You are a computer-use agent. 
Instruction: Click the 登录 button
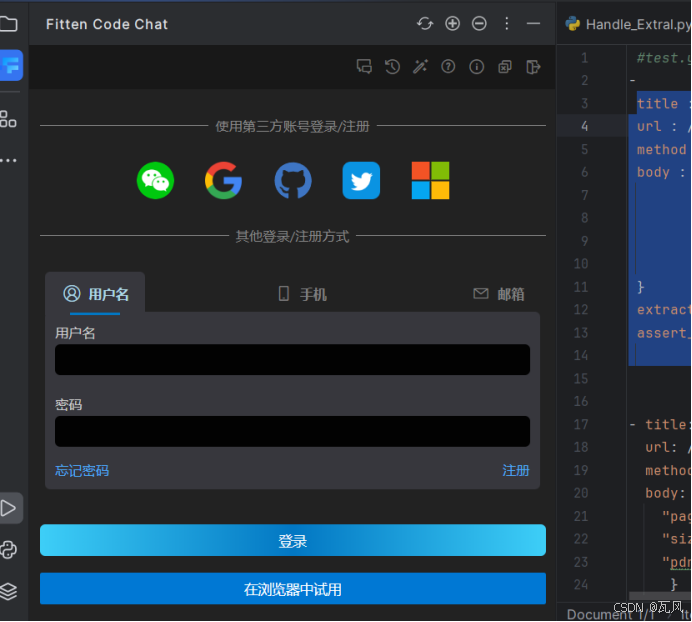(x=293, y=540)
